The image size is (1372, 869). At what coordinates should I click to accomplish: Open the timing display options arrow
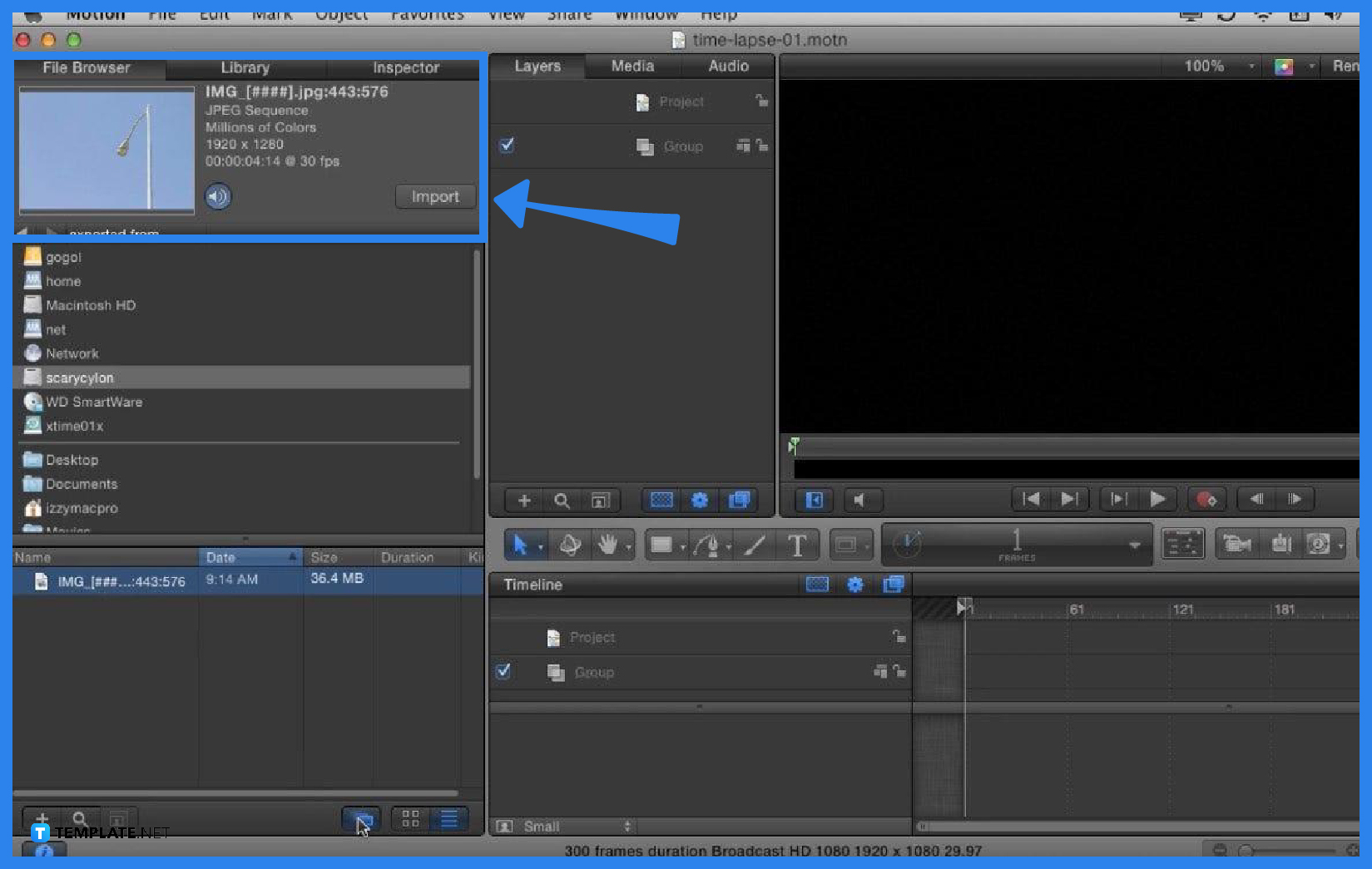[x=1134, y=546]
